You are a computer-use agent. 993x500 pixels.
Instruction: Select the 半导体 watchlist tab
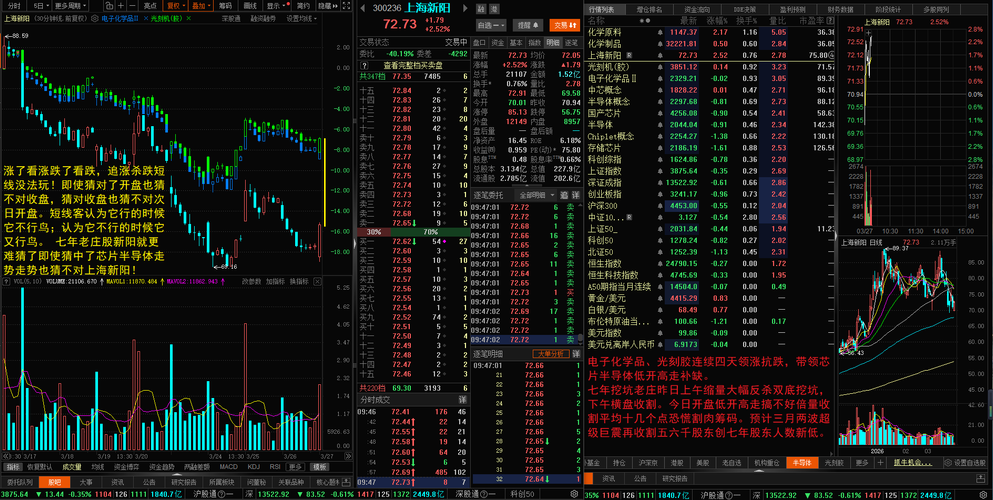pos(802,463)
